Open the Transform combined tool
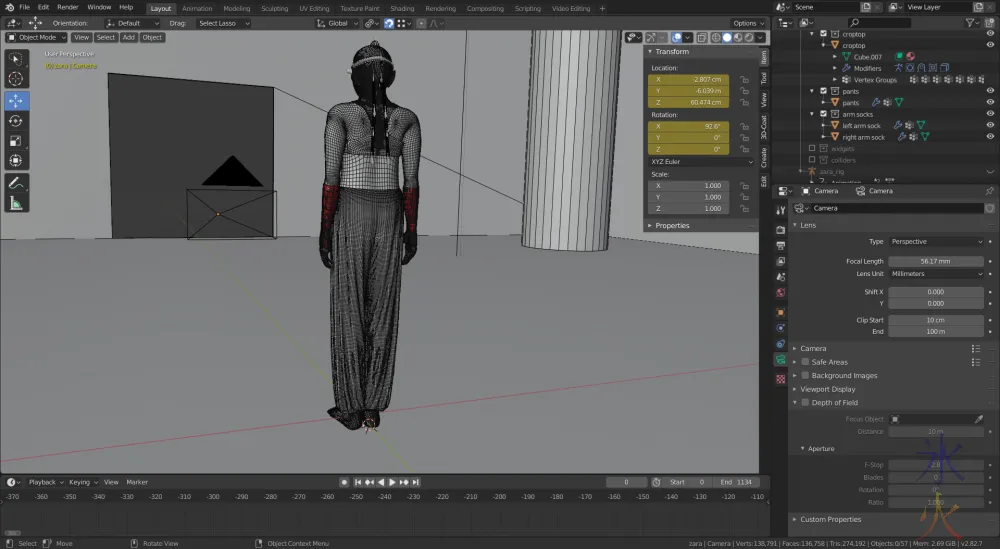This screenshot has height=549, width=1000. [x=16, y=161]
